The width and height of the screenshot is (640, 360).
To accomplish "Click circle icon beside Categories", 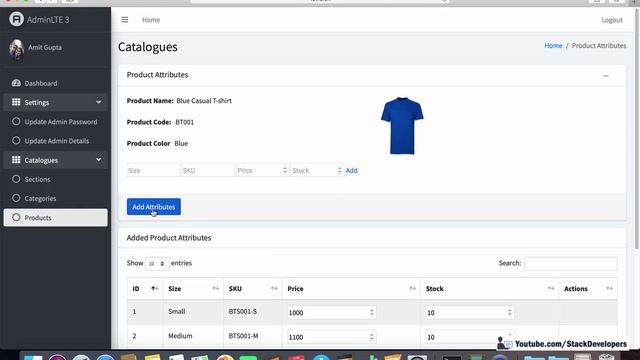I will tap(16, 198).
